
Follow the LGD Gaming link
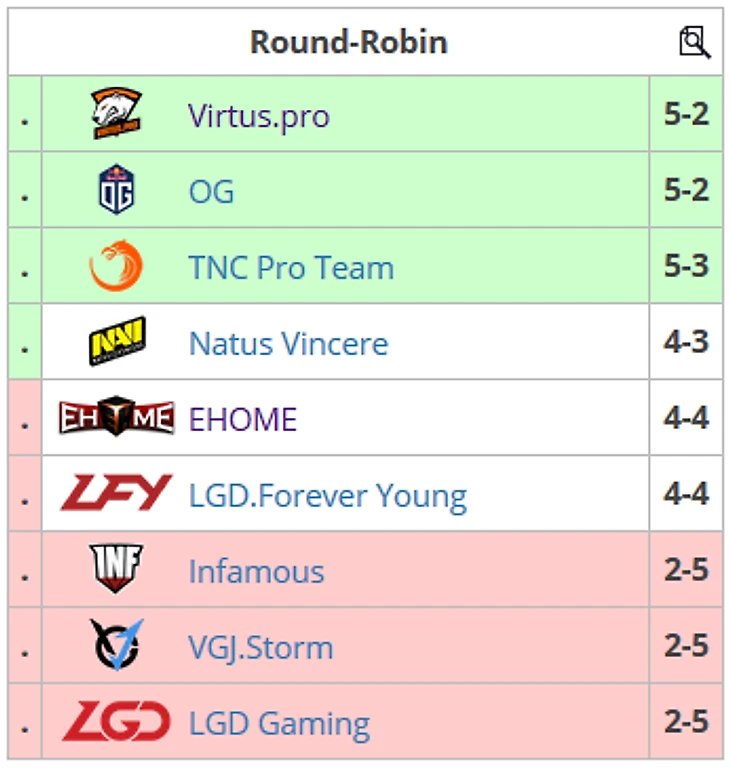point(279,724)
